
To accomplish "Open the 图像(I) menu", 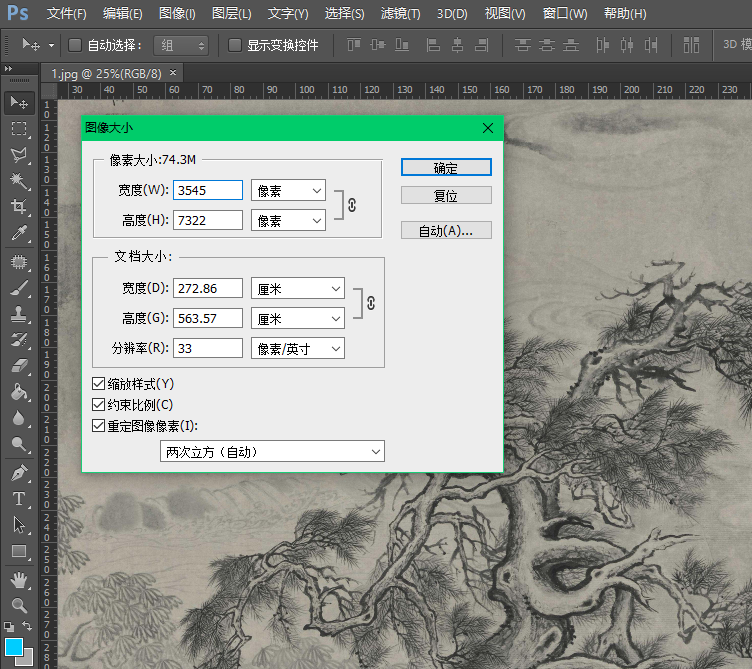I will (177, 13).
